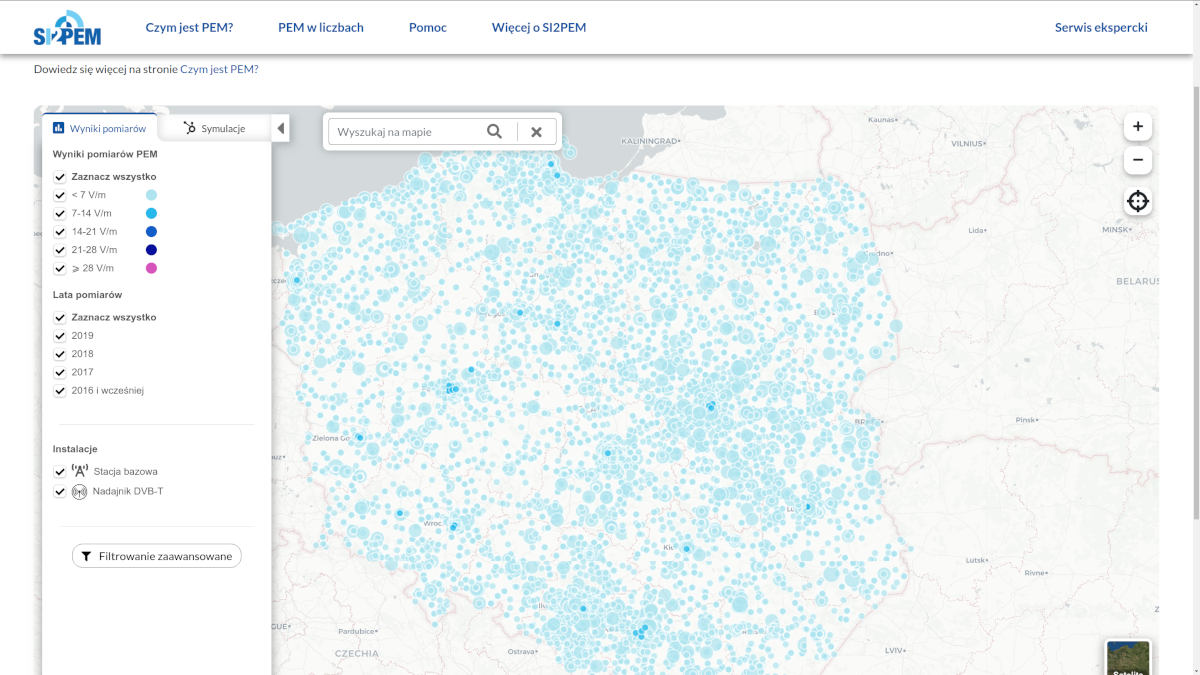Toggle the 7-14 V/m checkbox
The width and height of the screenshot is (1200, 675).
[60, 214]
